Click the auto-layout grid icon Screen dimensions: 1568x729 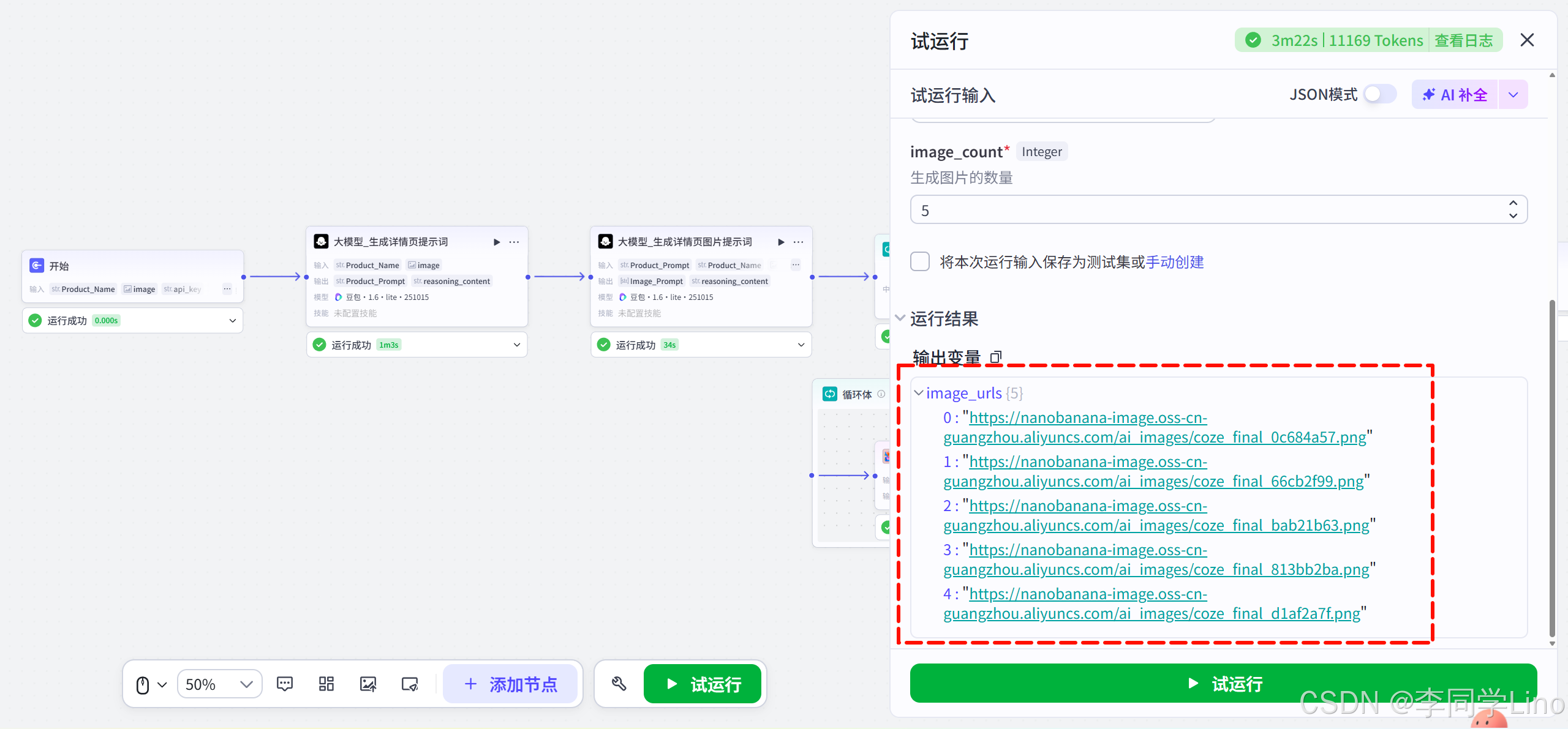(326, 684)
